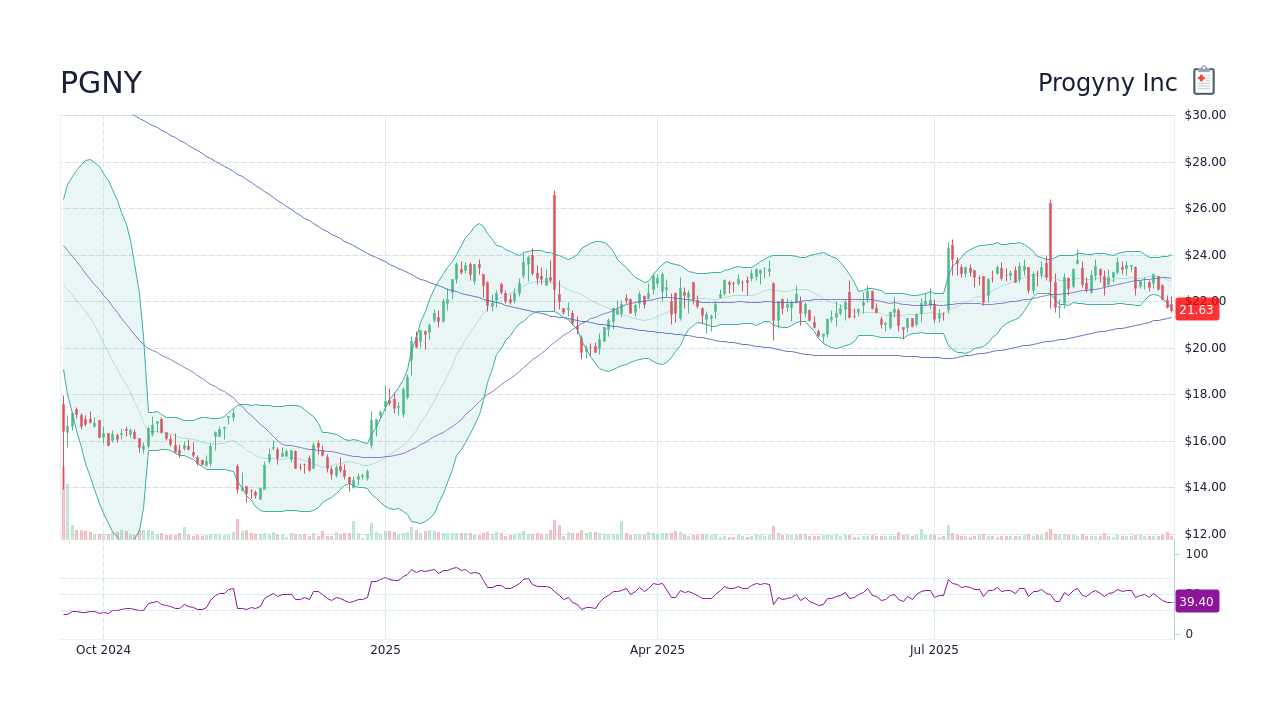Expand the Oct 2024 axis label section

pyautogui.click(x=103, y=649)
